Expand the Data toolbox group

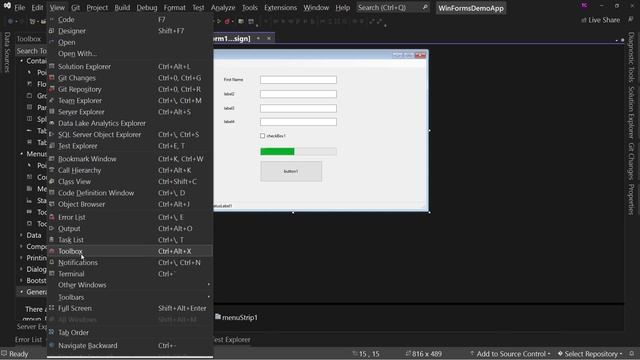(22, 235)
